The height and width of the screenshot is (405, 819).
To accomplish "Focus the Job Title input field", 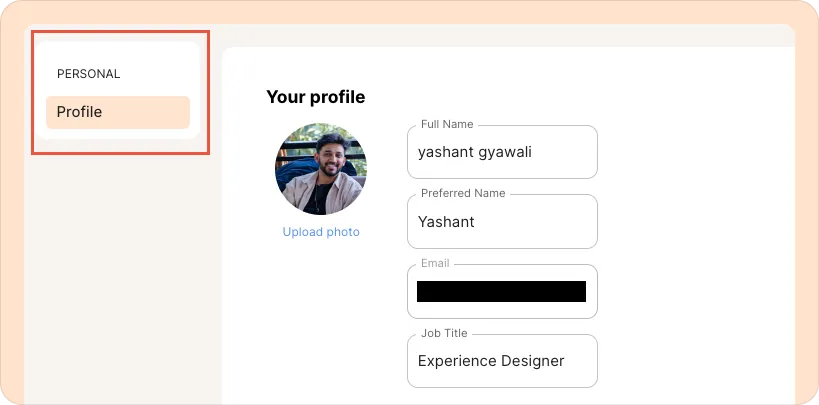I will click(502, 361).
